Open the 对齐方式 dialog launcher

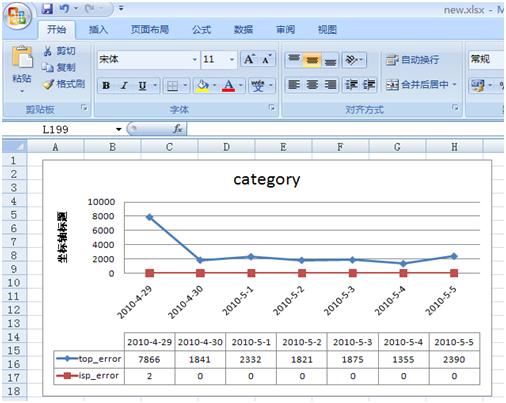[455, 107]
